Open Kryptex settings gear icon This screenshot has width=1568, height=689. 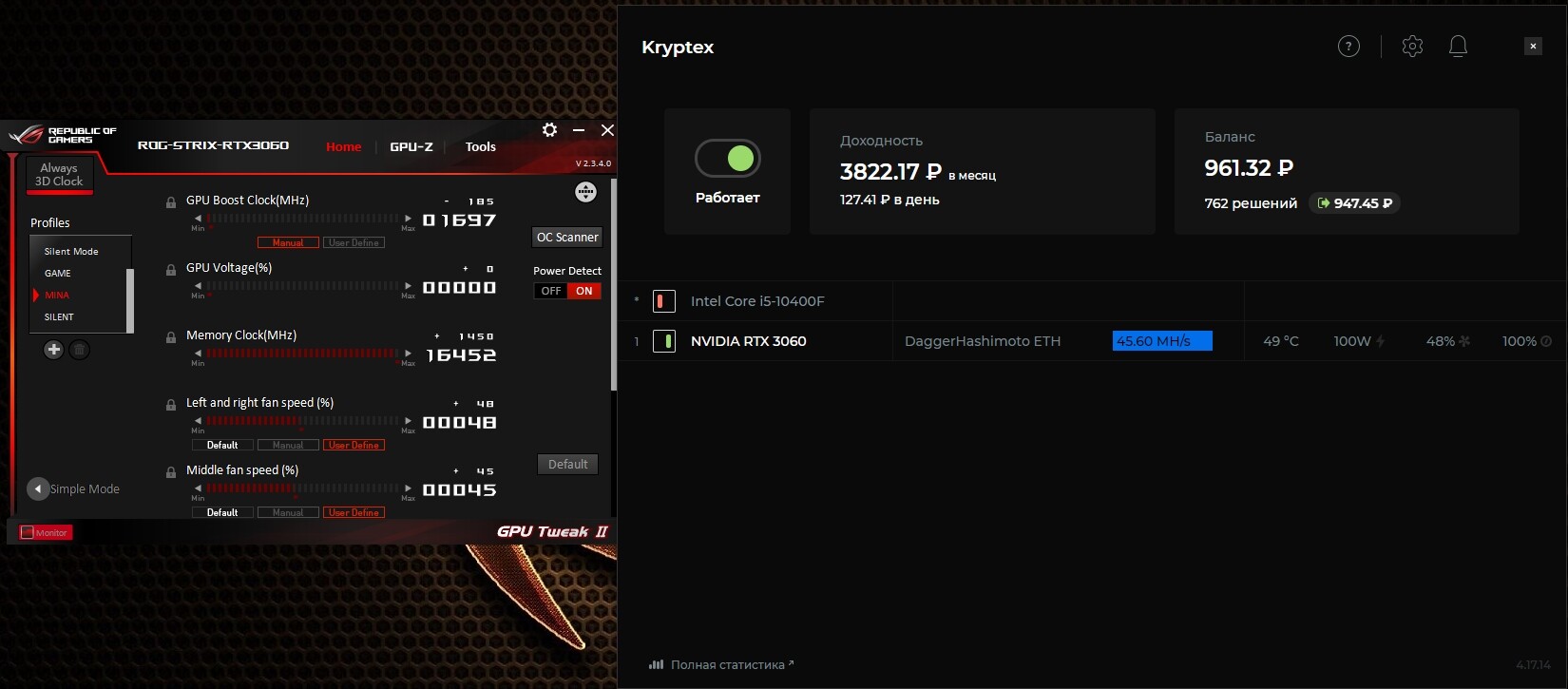coord(1412,46)
